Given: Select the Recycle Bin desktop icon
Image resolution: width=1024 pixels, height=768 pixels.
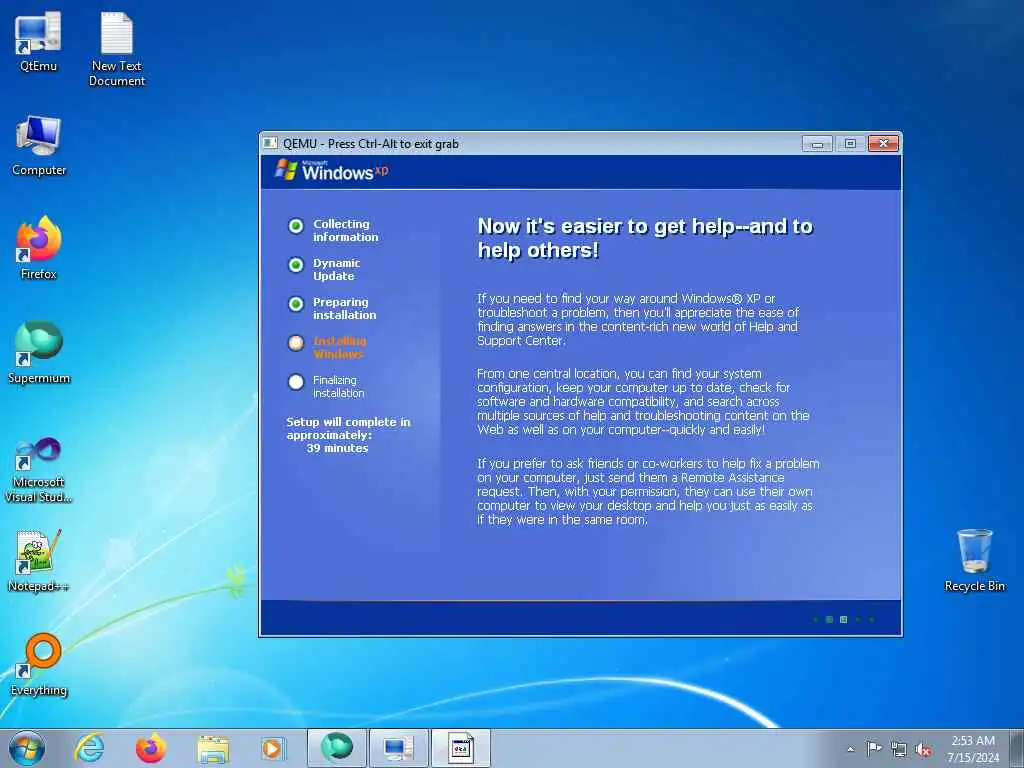Looking at the screenshot, I should 974,560.
